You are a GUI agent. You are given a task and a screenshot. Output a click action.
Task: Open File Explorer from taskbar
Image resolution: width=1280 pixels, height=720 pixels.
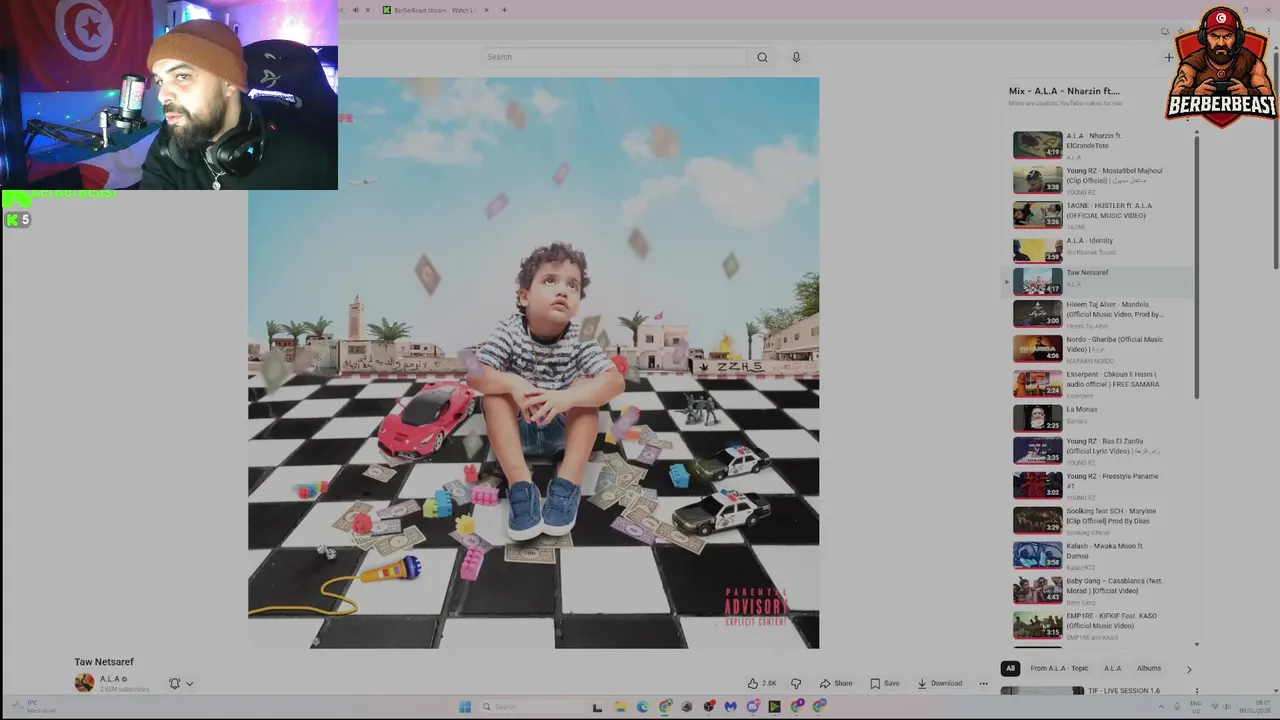coord(620,707)
